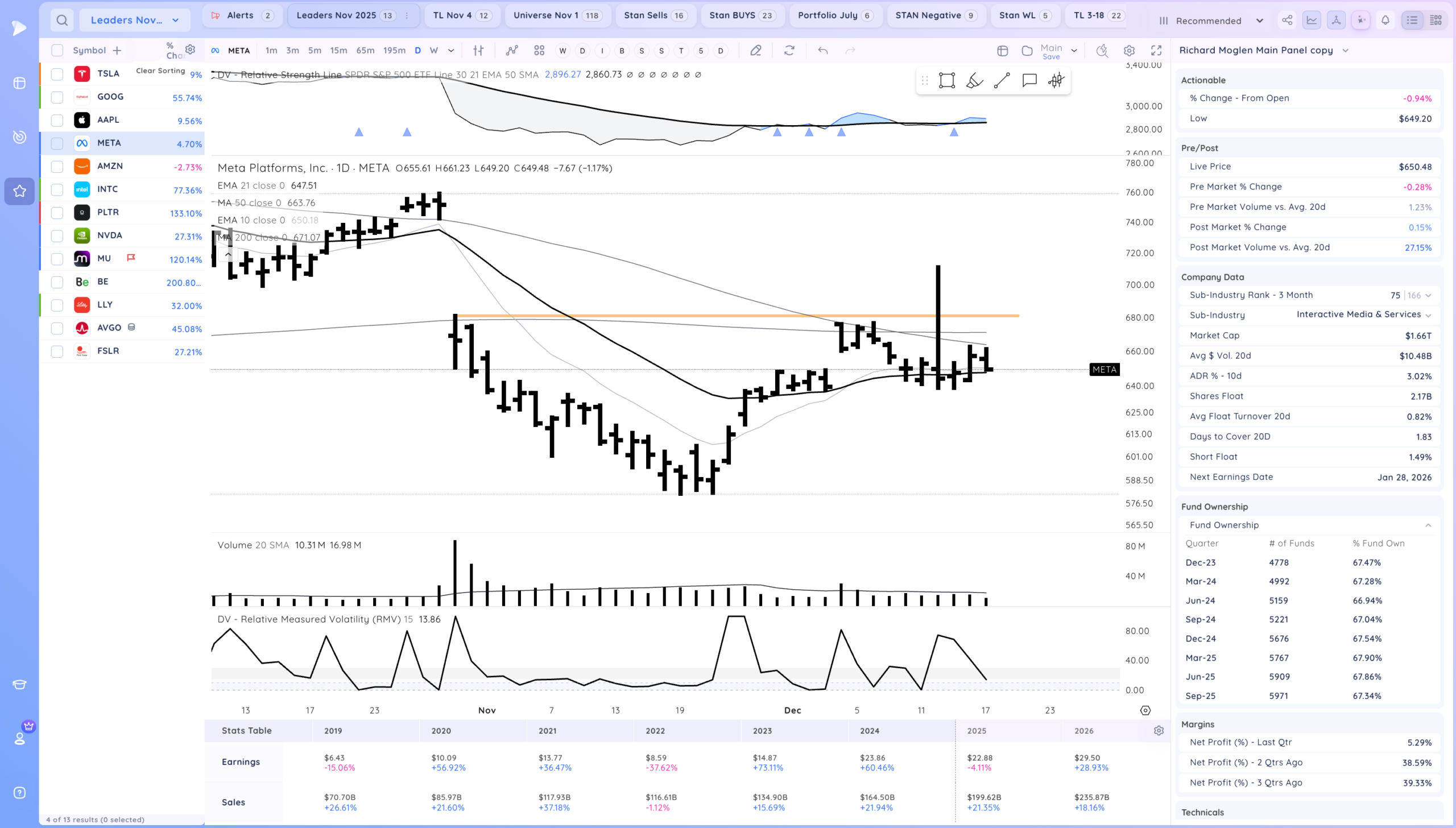Viewport: 1456px width, 828px height.
Task: Collapse the Fund Ownership section
Action: 1428,525
